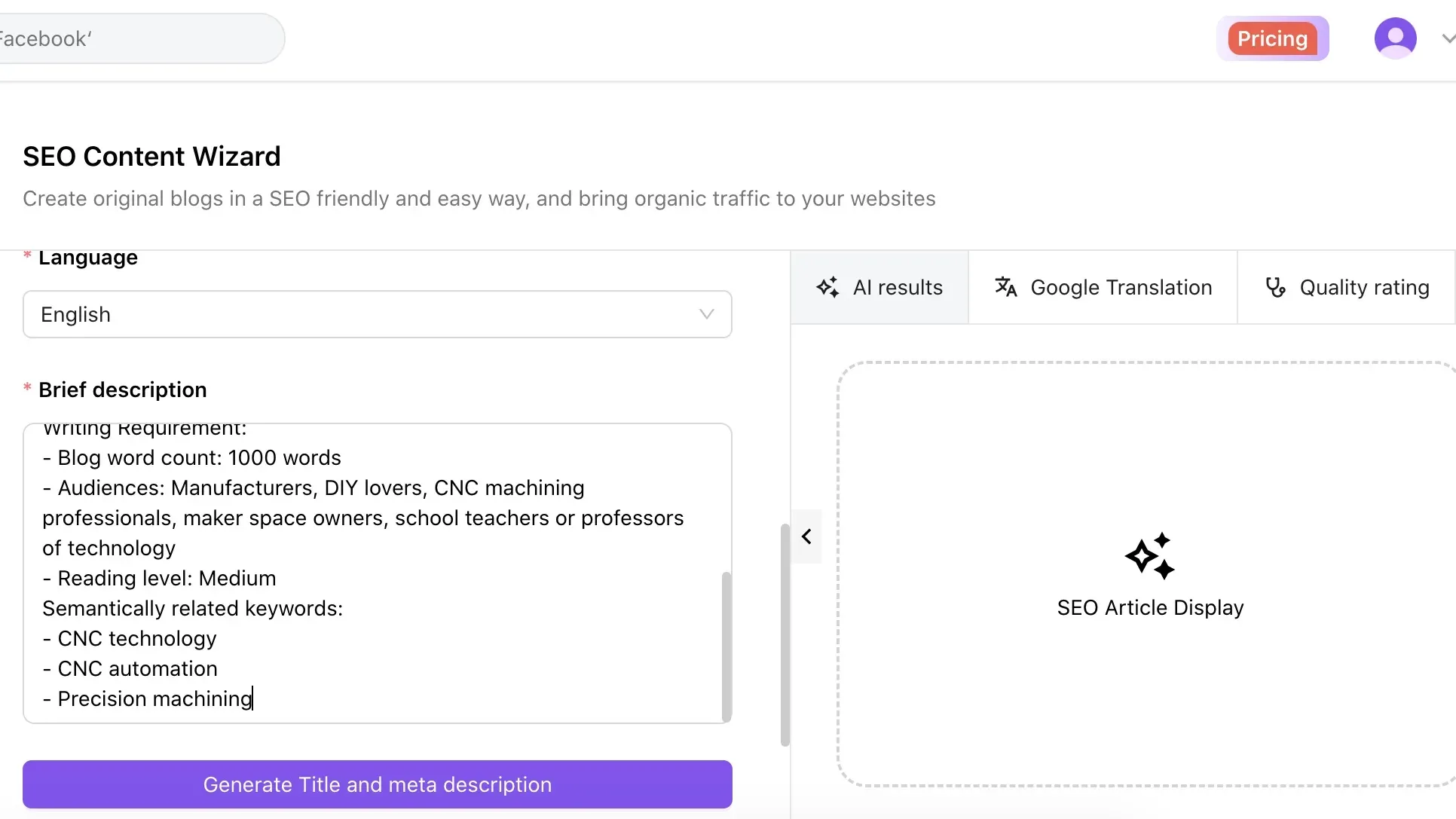Screen dimensions: 1456x819
Task: Click the Pricing button
Action: tap(1272, 38)
